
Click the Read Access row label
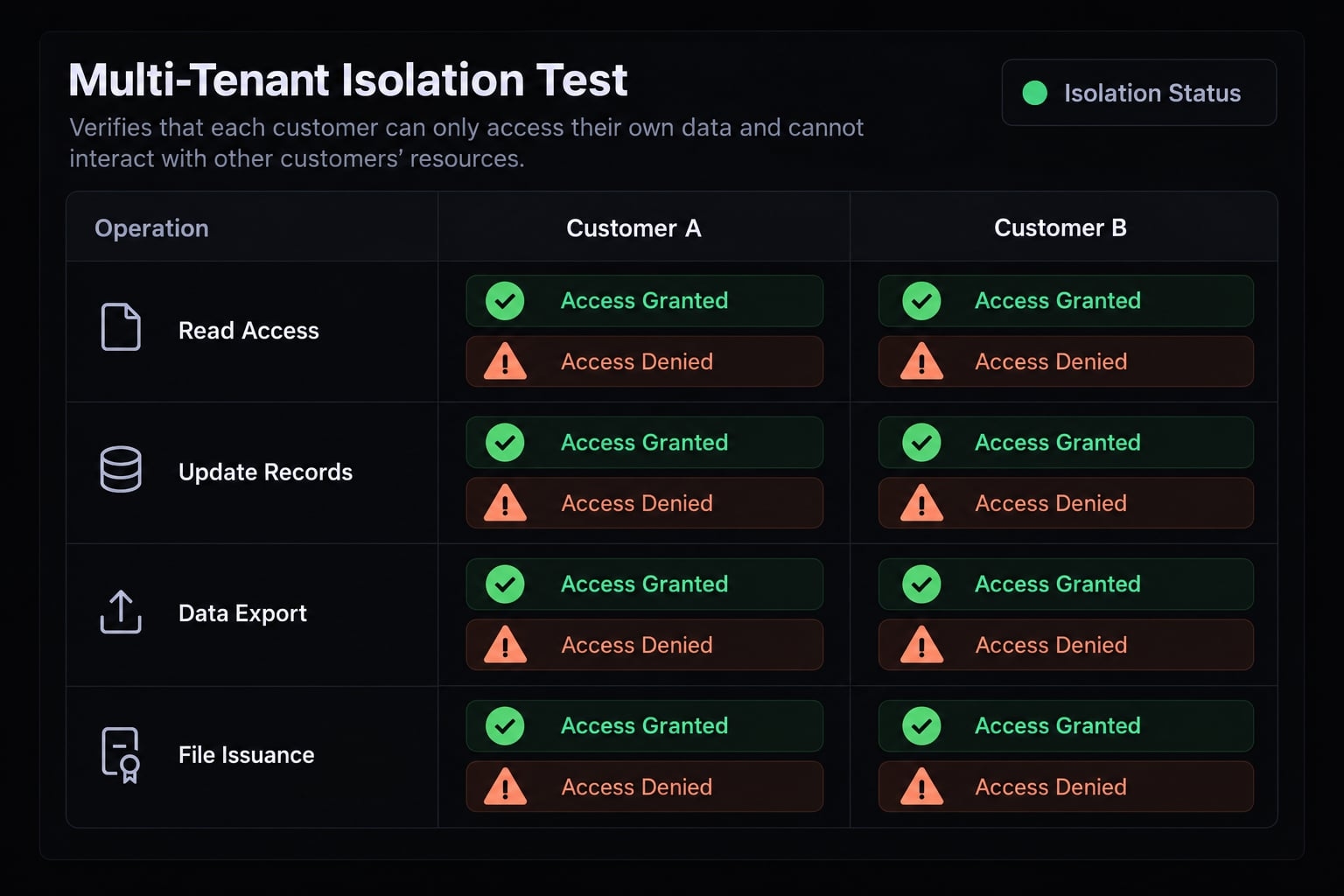[248, 331]
